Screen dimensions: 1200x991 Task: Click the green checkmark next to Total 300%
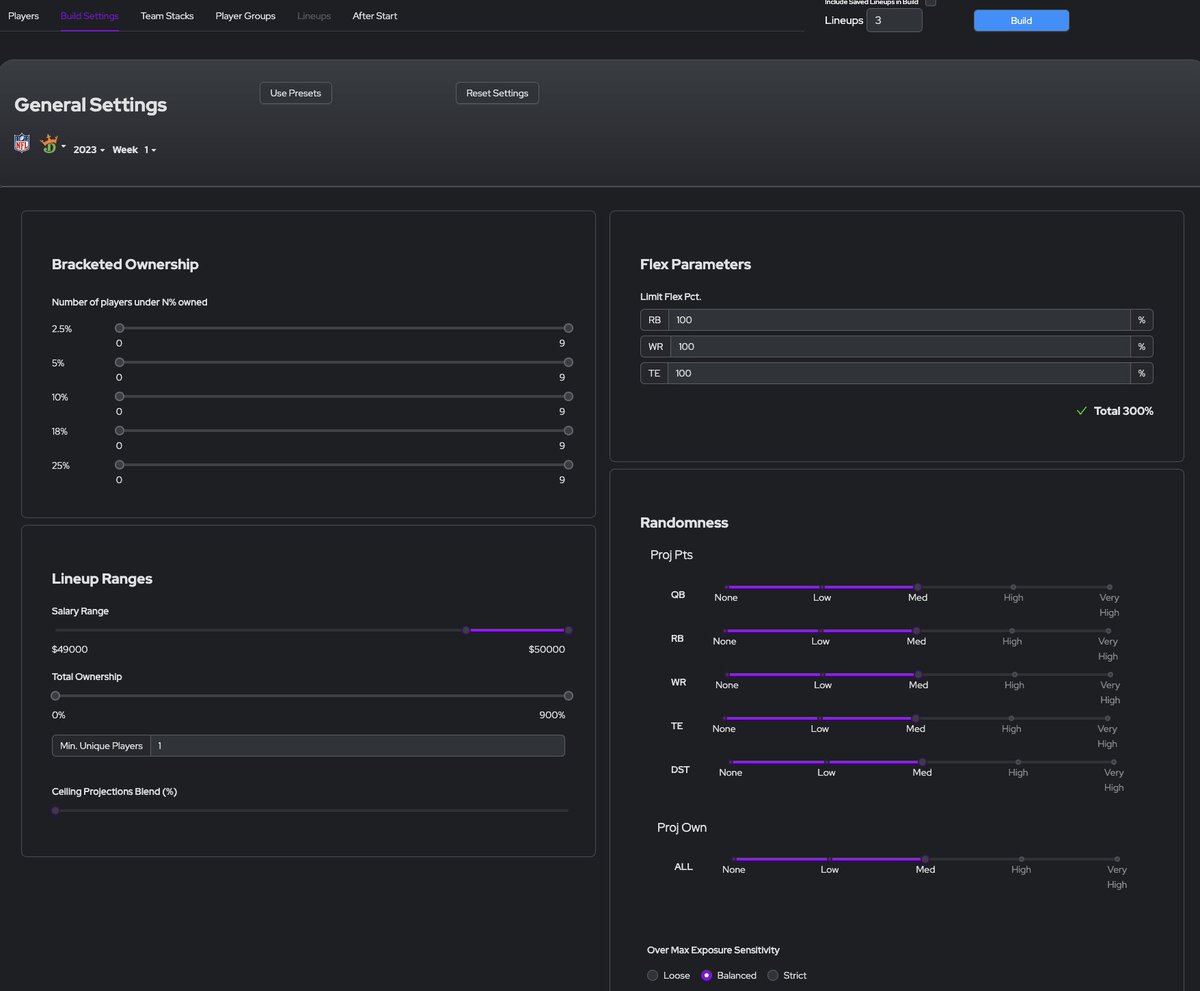tap(1081, 410)
